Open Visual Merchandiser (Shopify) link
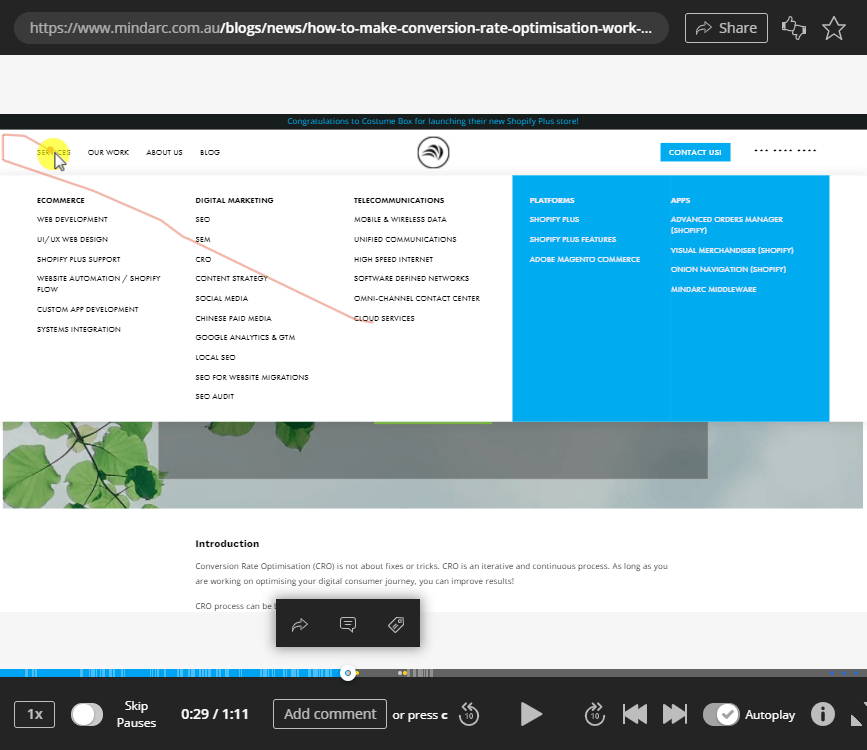Viewport: 867px width, 750px height. click(732, 251)
